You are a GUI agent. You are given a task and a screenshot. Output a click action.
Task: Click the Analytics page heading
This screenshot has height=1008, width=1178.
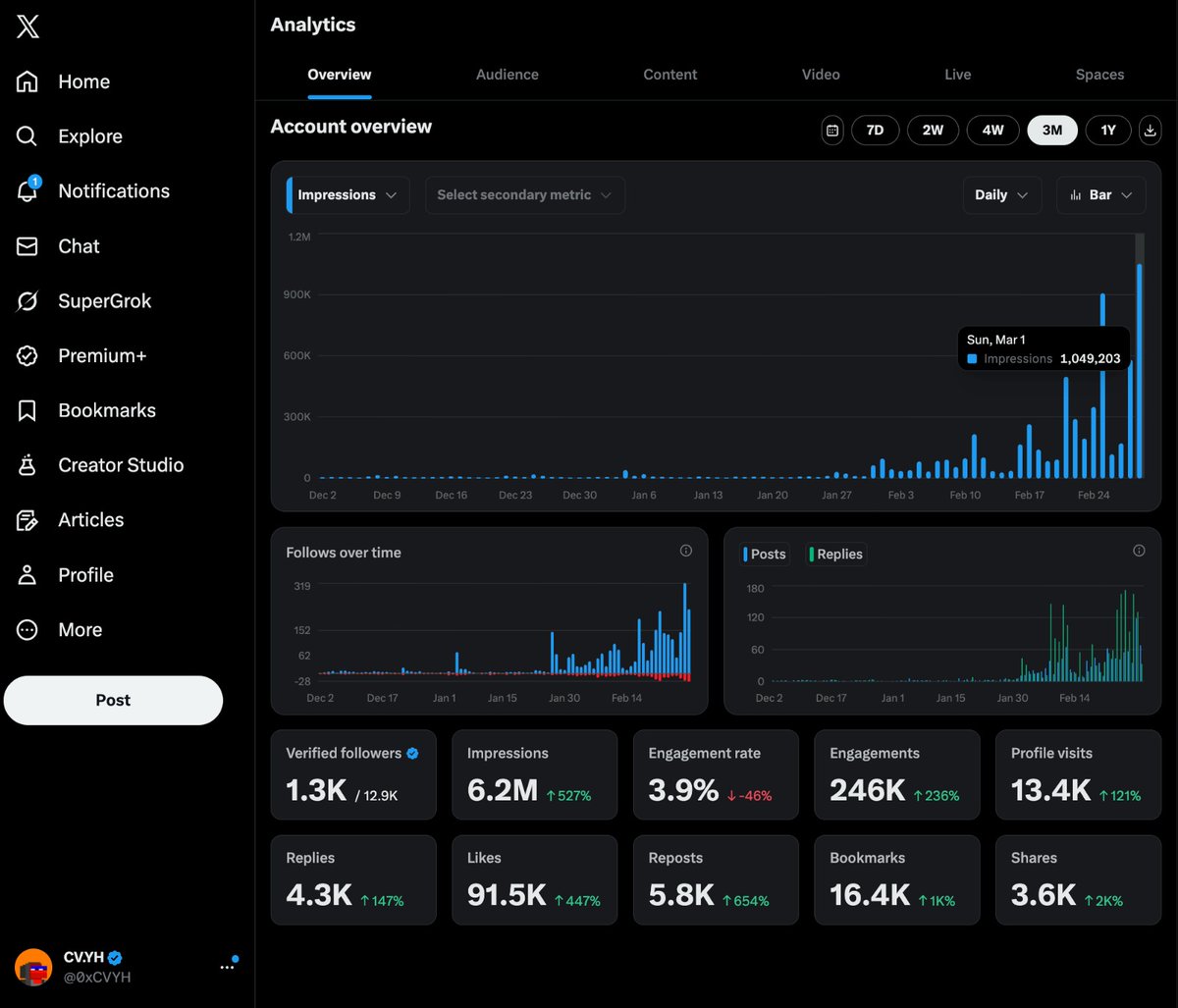coord(313,26)
